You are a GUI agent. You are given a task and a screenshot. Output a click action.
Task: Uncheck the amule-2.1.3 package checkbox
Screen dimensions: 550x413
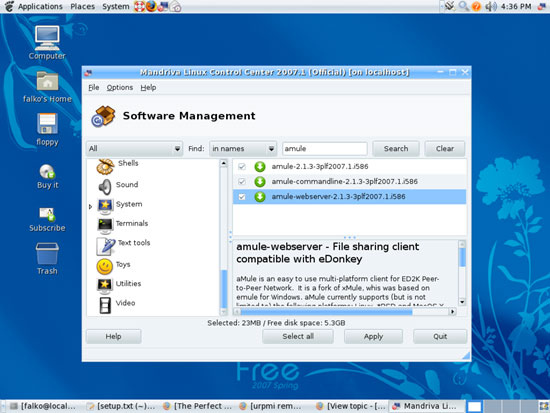pyautogui.click(x=242, y=166)
